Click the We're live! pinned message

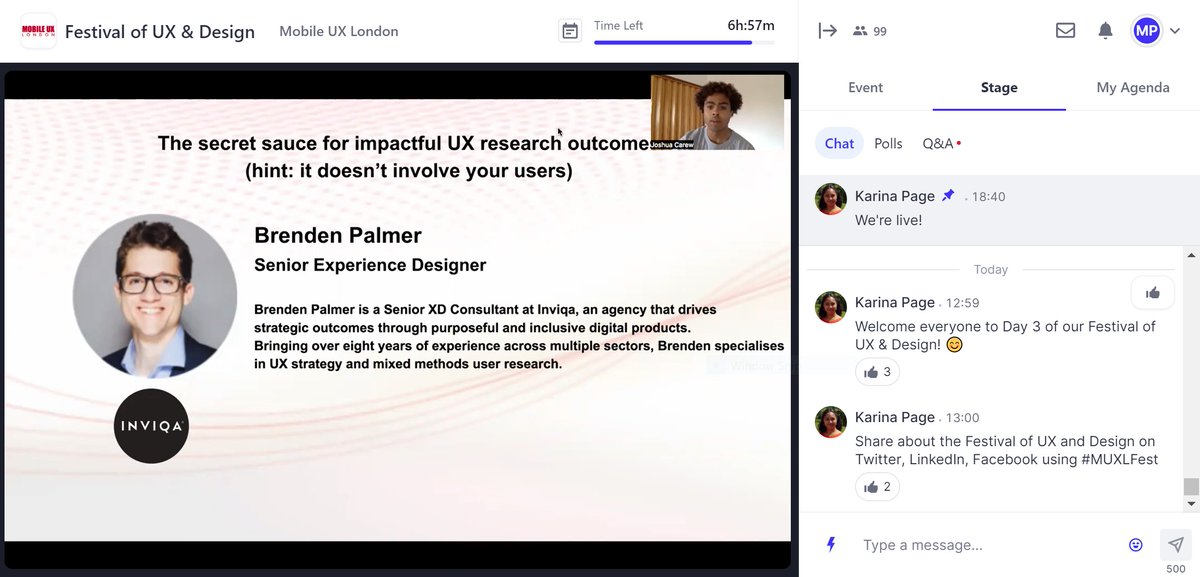889,220
